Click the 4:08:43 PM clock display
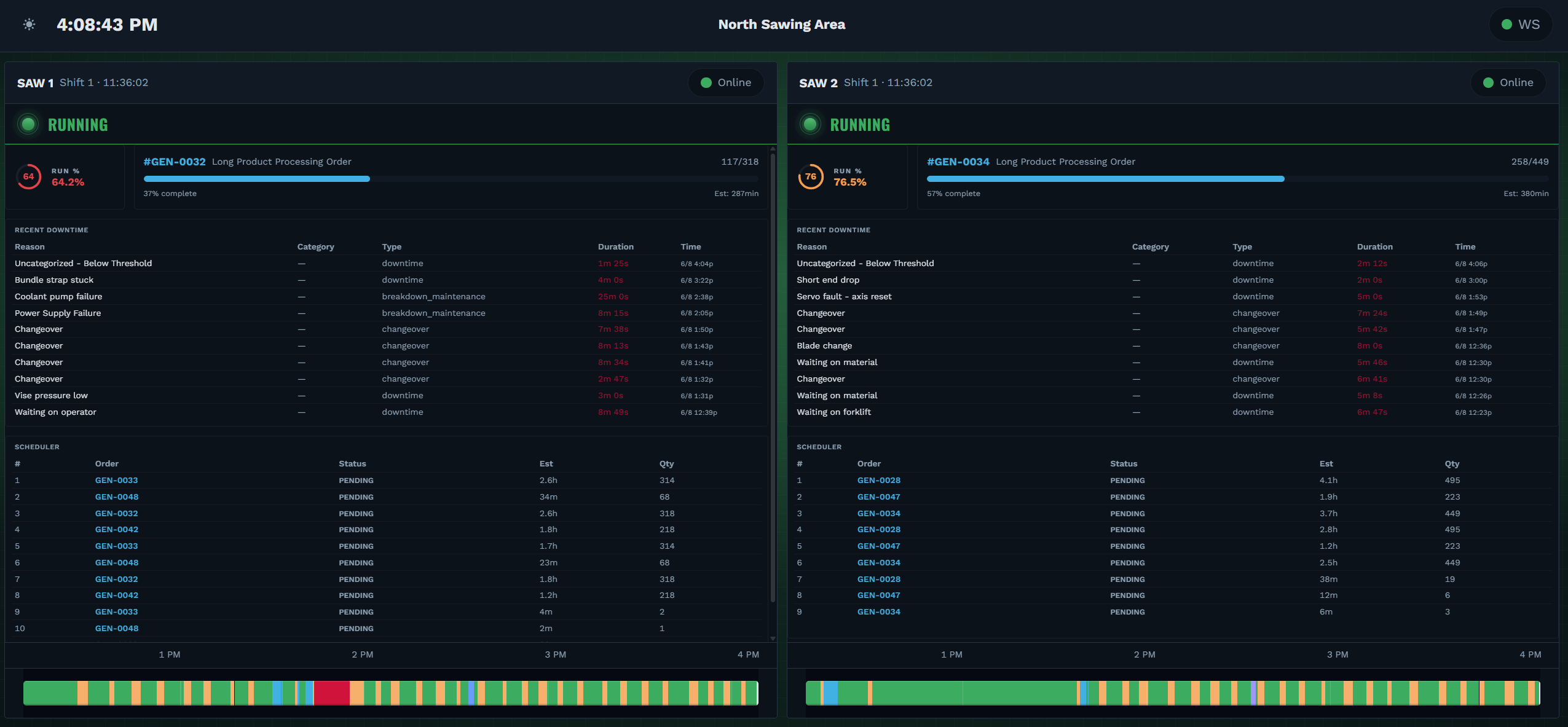Screen dimensions: 1568x727 click(x=107, y=25)
